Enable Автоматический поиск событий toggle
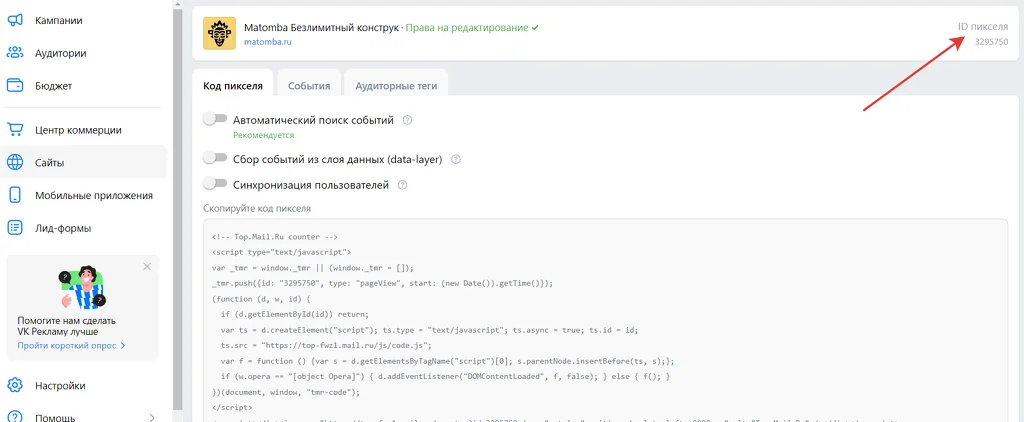1024x422 pixels. [x=215, y=120]
